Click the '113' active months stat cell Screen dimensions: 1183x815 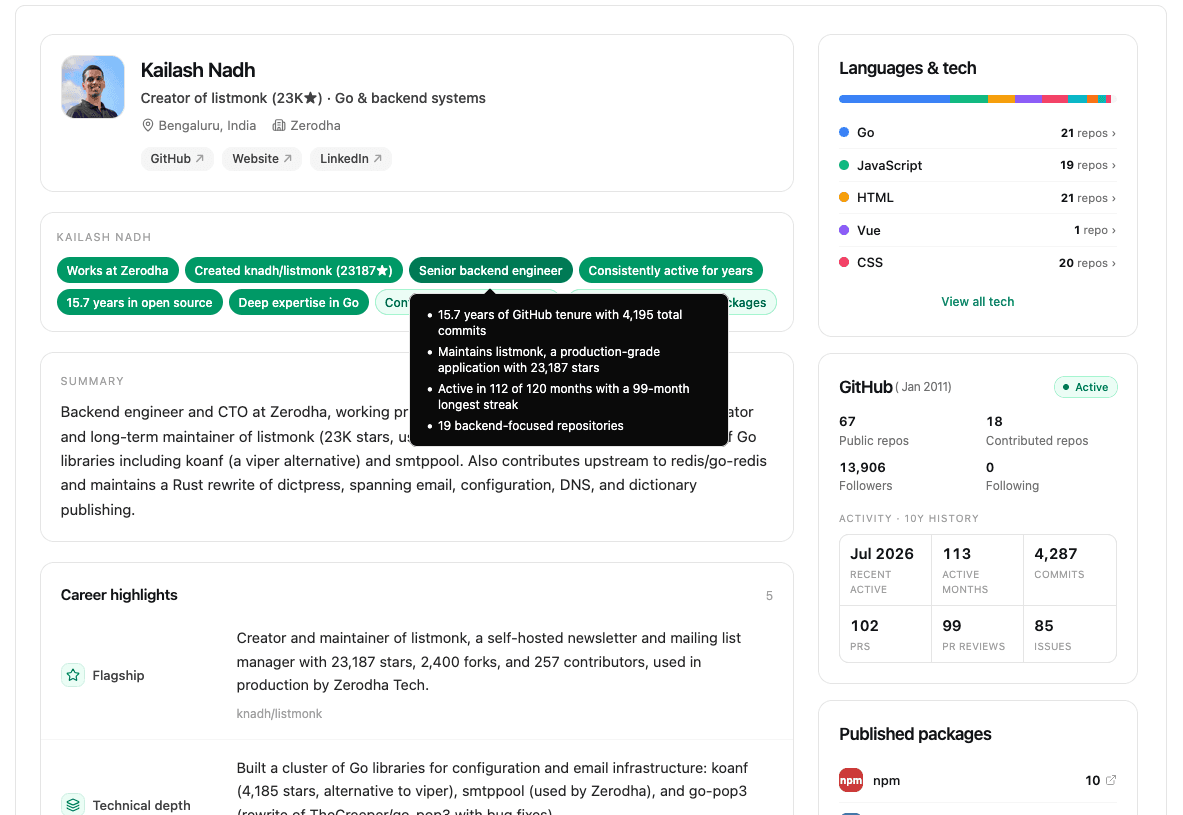point(978,570)
